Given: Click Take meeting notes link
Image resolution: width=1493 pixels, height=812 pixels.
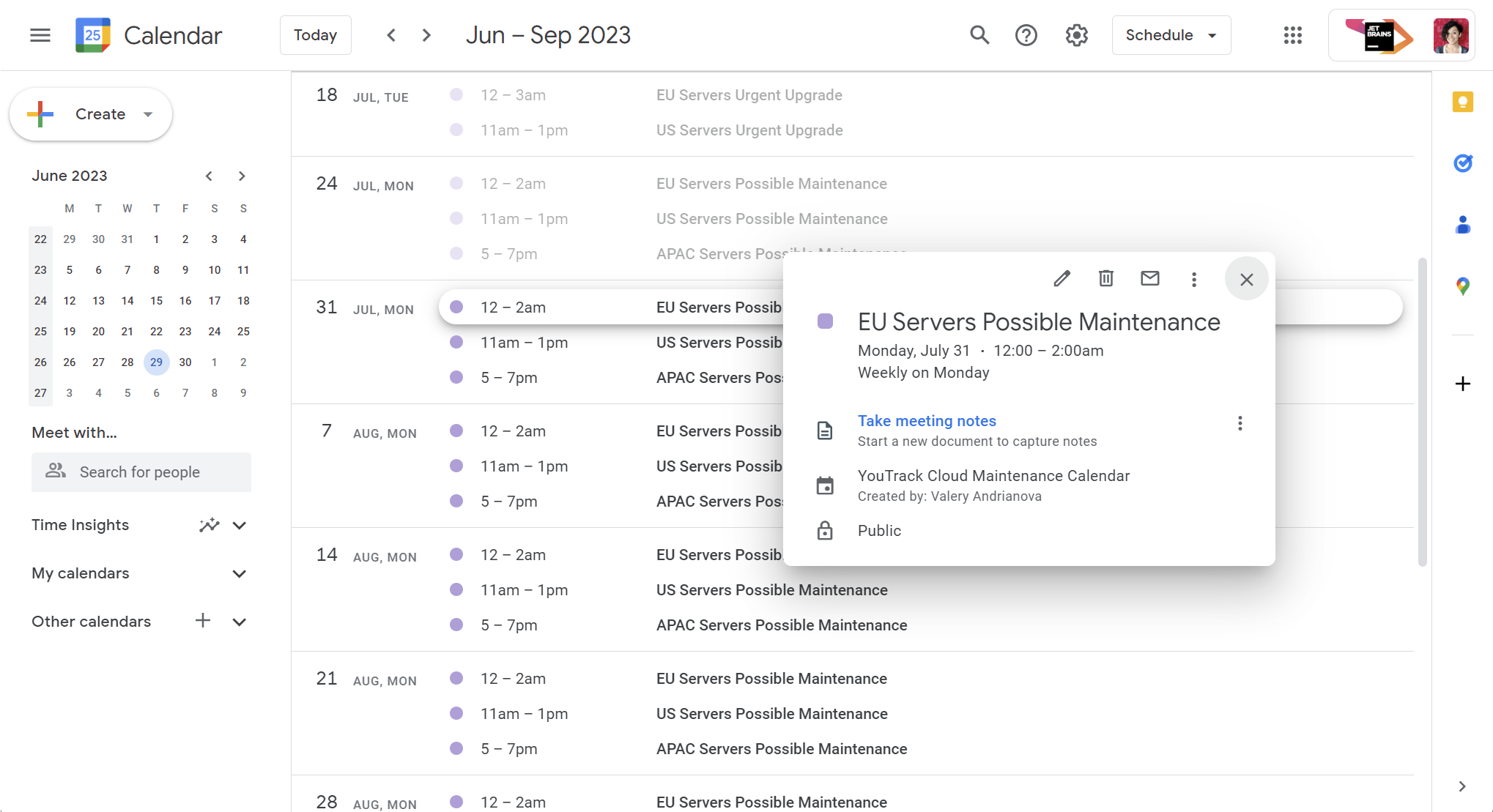Looking at the screenshot, I should [x=927, y=420].
